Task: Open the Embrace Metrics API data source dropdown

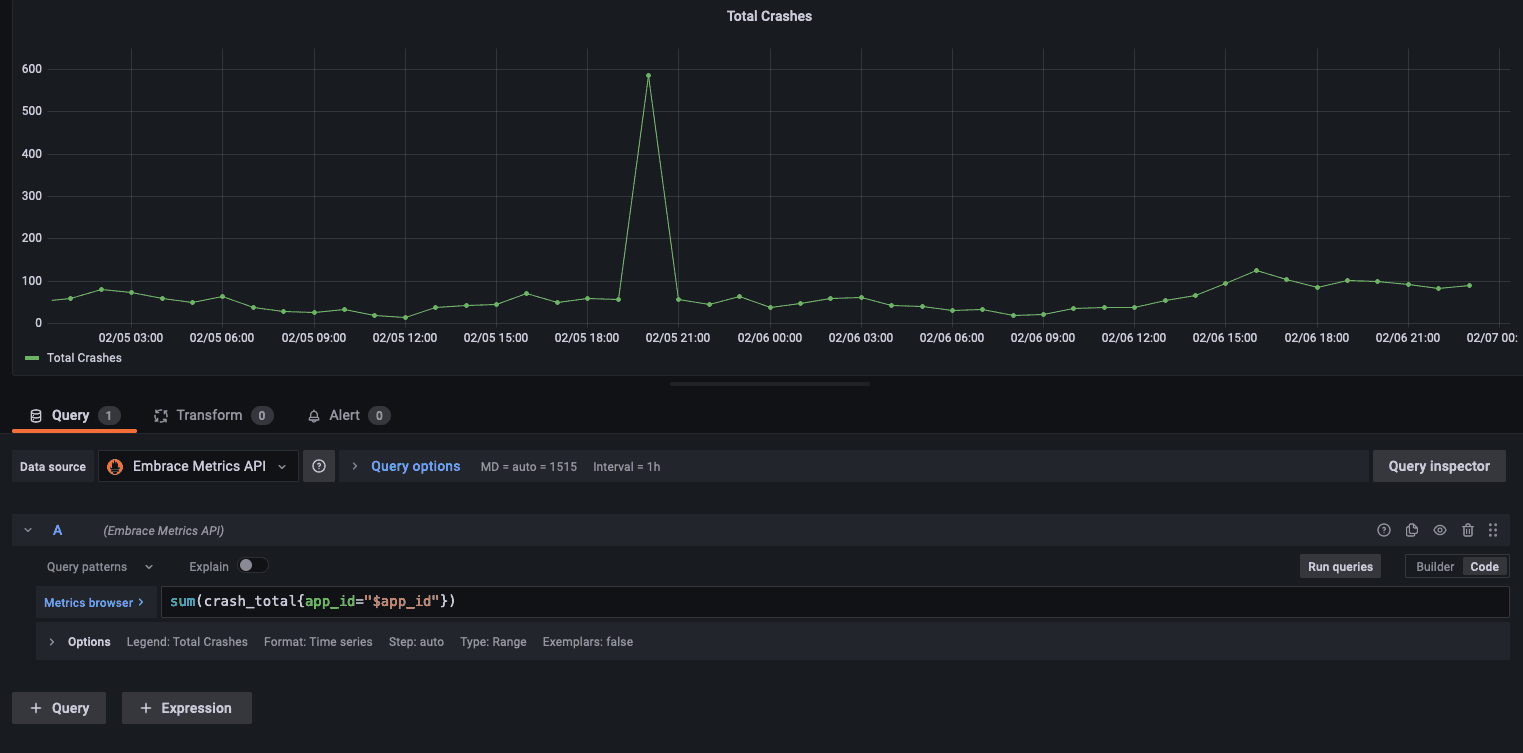Action: (x=283, y=465)
